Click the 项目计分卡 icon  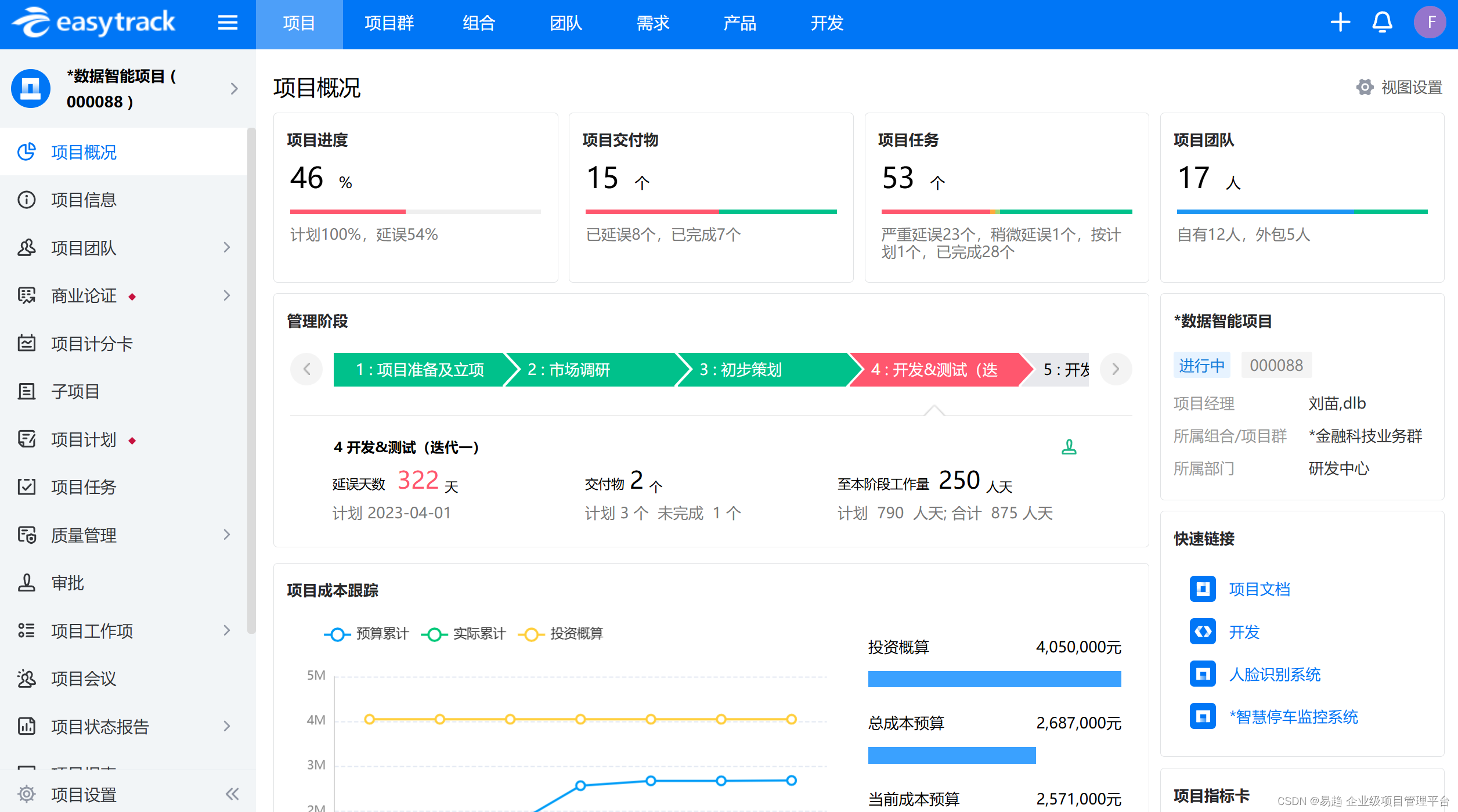point(26,343)
